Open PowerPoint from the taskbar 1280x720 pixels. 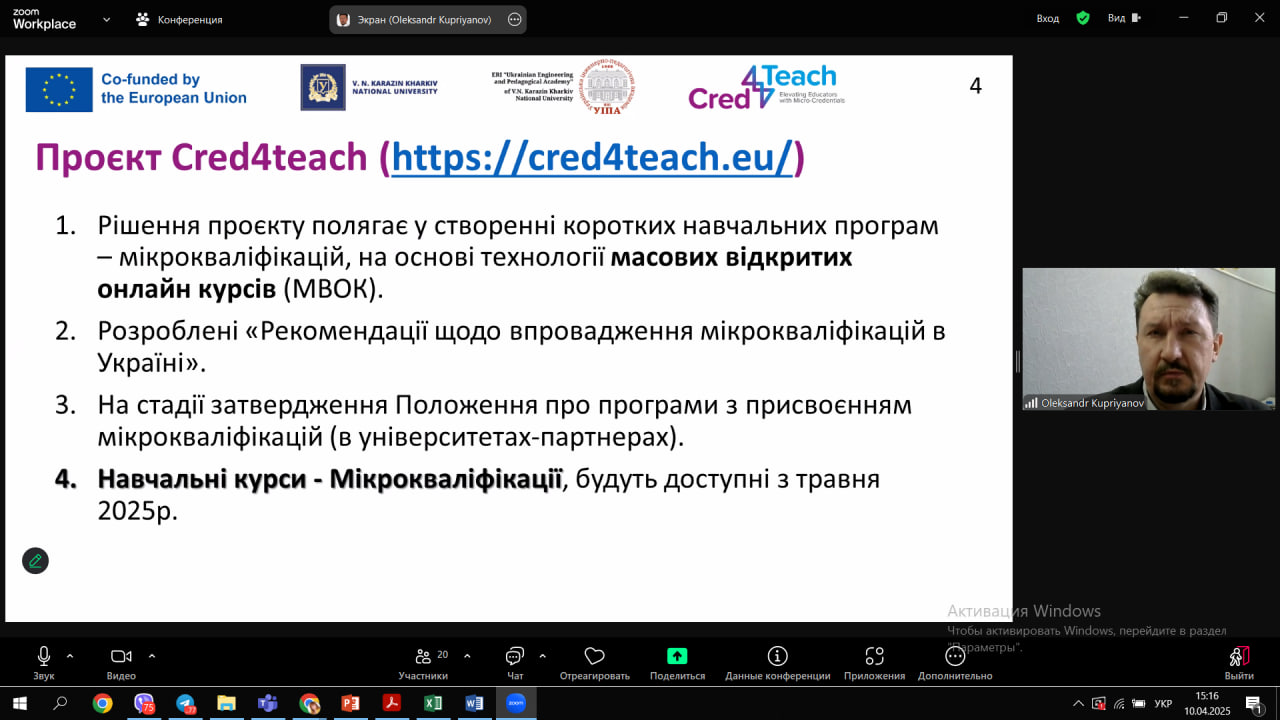click(350, 703)
